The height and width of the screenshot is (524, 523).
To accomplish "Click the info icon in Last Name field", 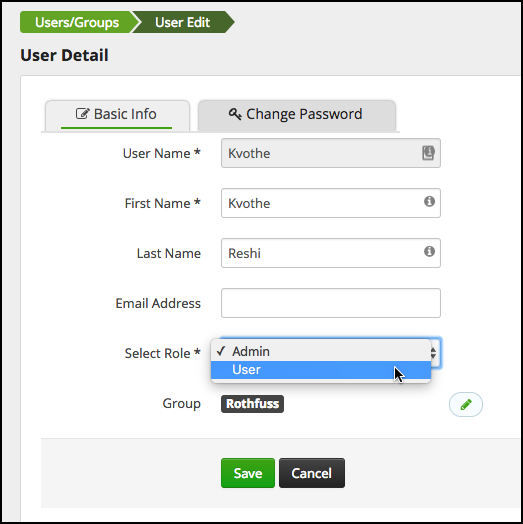I will click(429, 251).
